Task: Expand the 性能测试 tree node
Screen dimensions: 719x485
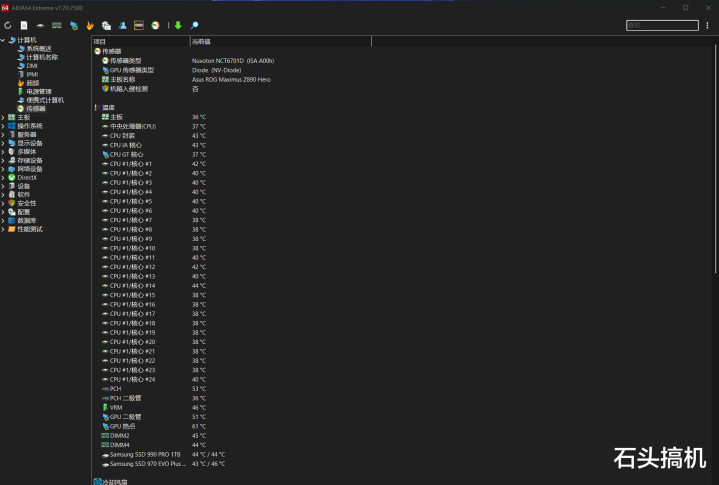Action: point(3,229)
